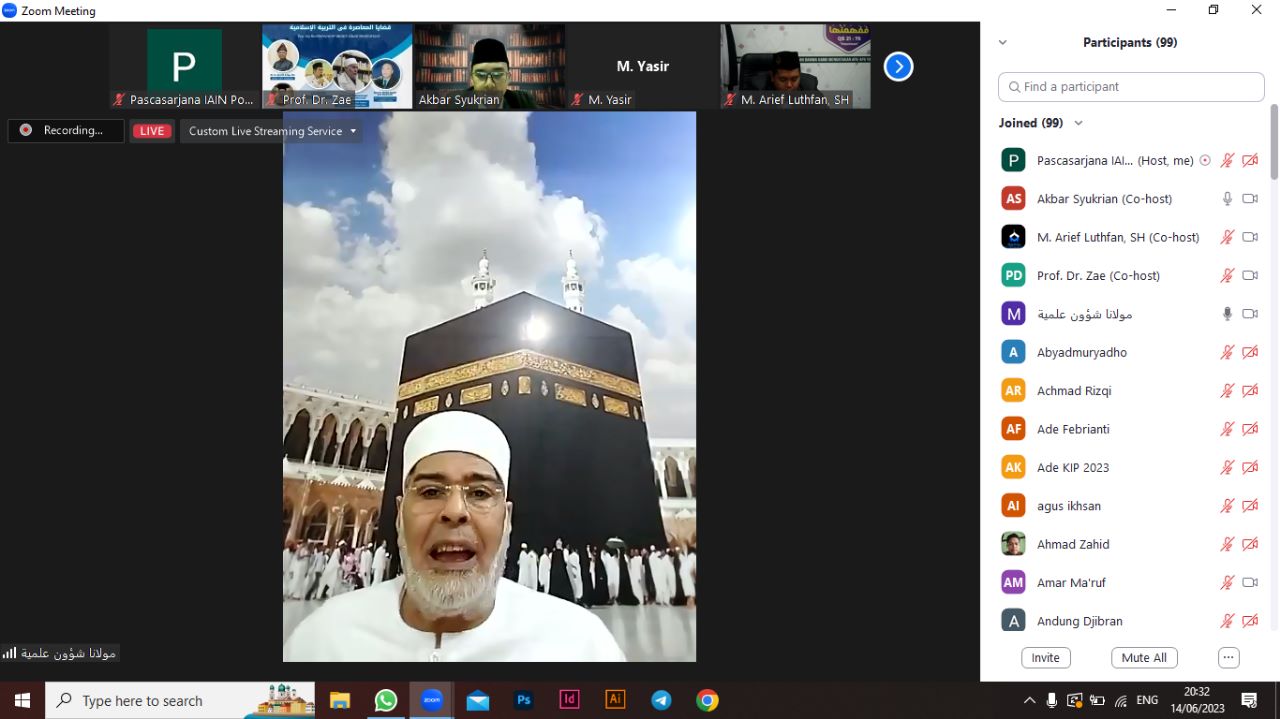Click the Invite button
Image resolution: width=1280 pixels, height=719 pixels.
[x=1045, y=658]
